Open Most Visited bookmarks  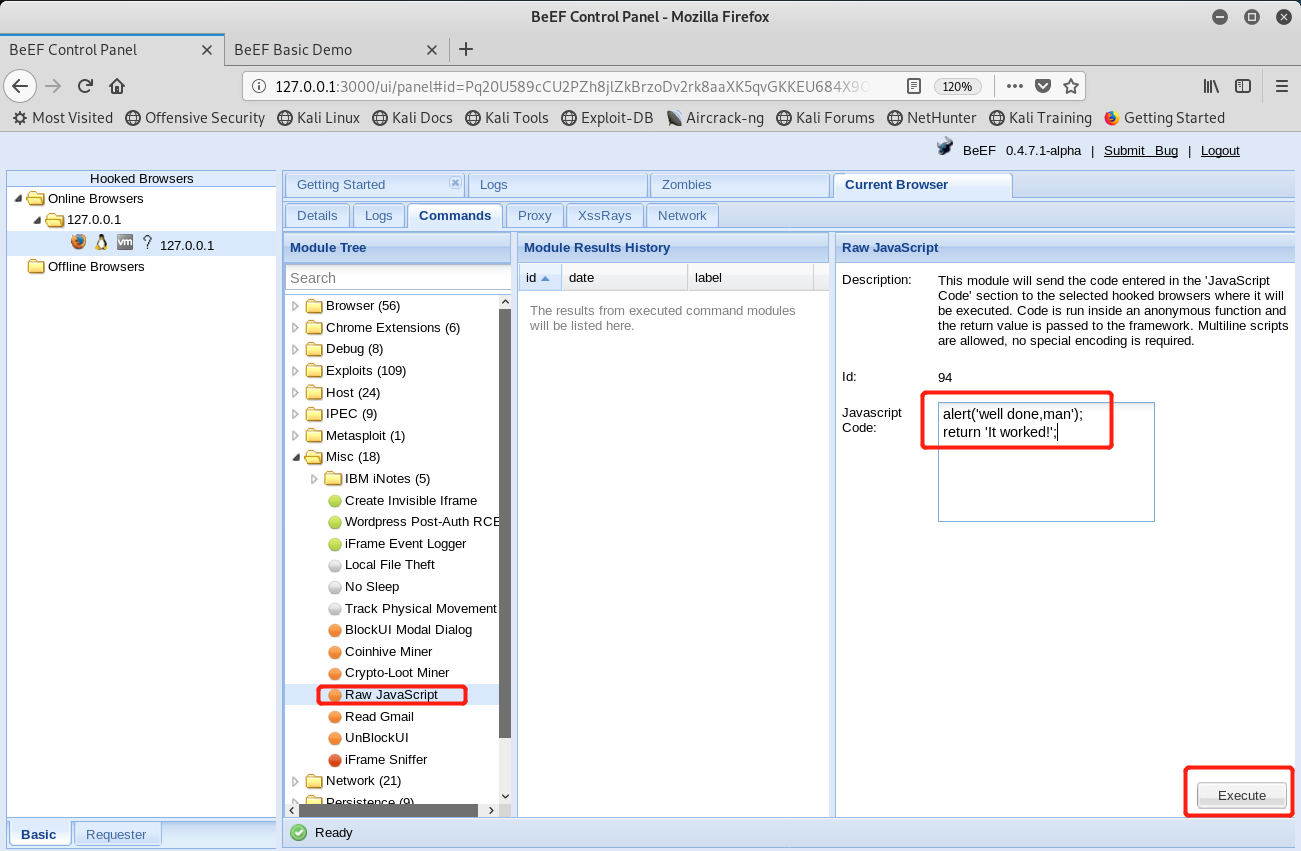coord(63,118)
